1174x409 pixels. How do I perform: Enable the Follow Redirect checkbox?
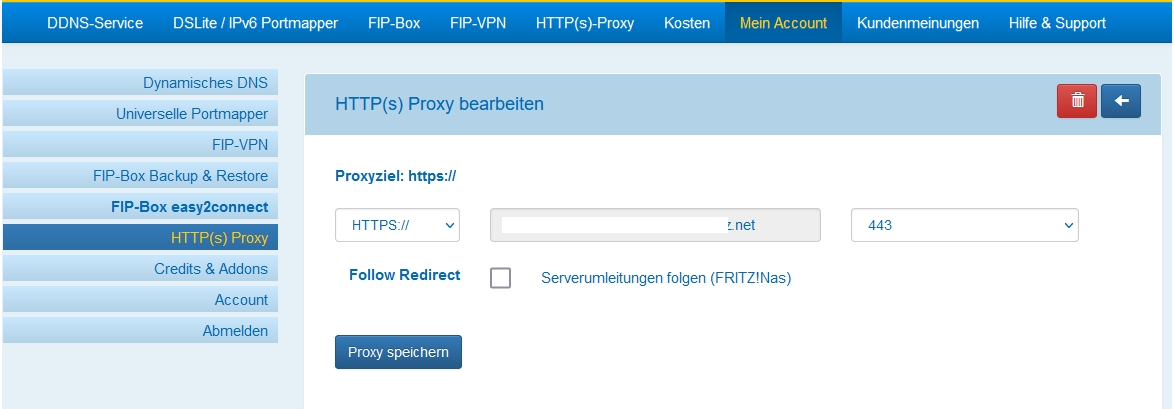[500, 278]
